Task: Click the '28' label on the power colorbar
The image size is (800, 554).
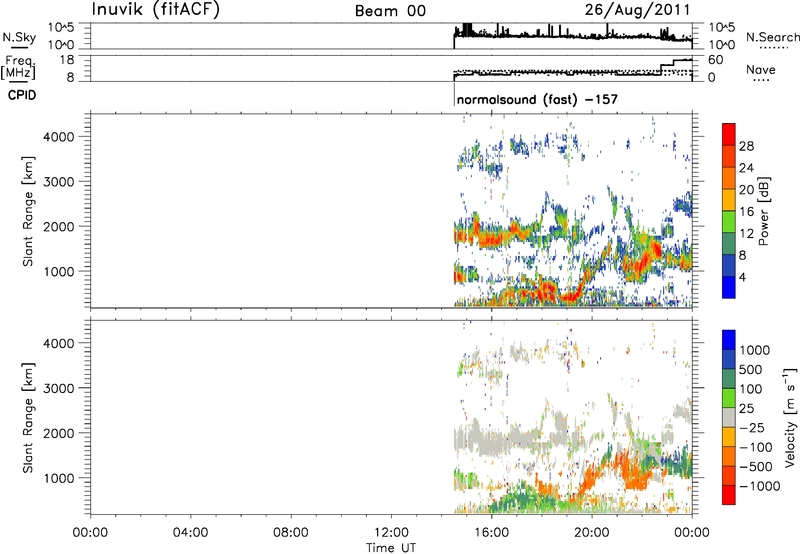Action: click(x=746, y=146)
